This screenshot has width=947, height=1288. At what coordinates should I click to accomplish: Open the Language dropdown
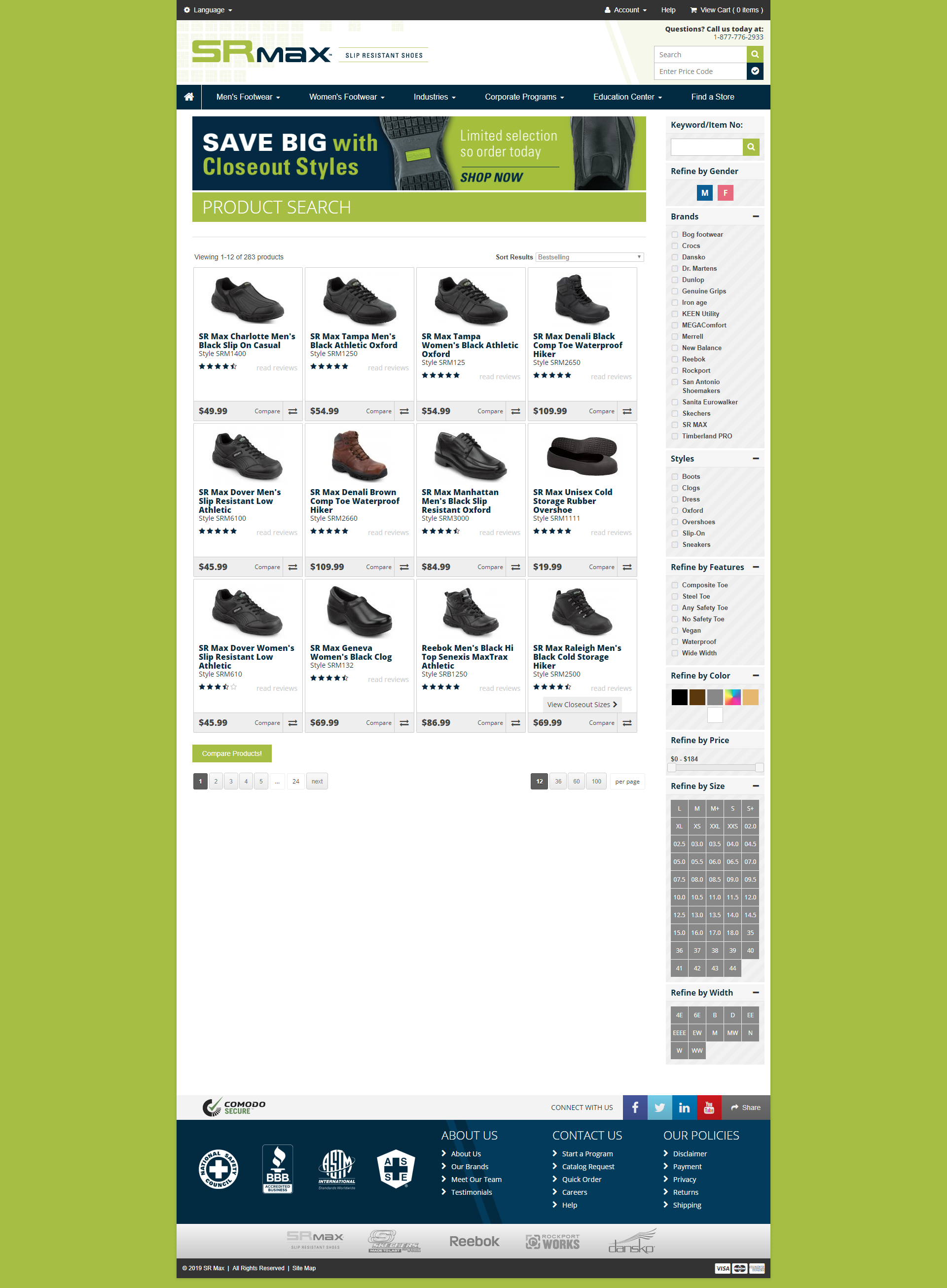(208, 10)
